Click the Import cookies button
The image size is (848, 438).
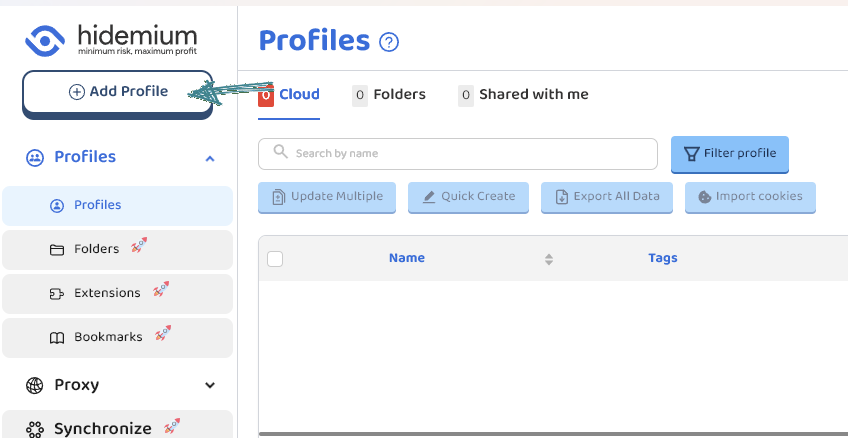[x=750, y=197]
